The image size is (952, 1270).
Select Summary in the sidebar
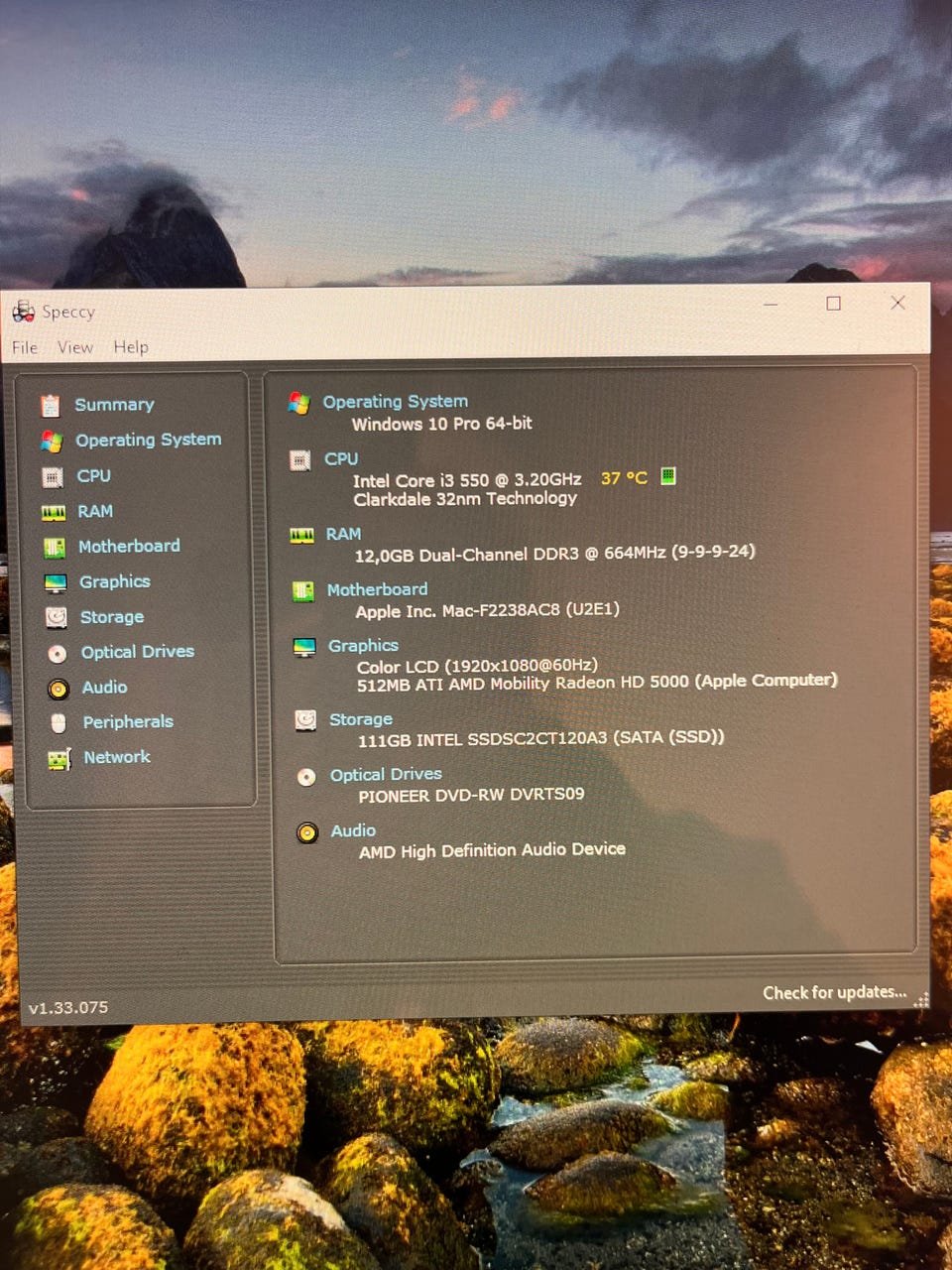click(114, 405)
